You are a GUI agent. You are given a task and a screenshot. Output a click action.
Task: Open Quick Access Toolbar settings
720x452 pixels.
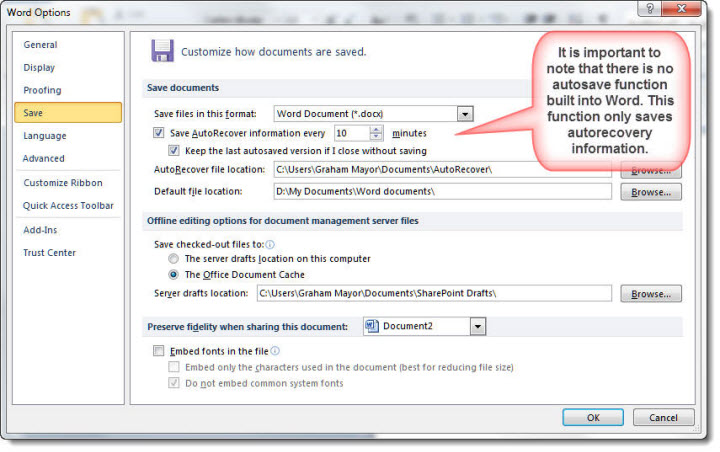[x=68, y=206]
